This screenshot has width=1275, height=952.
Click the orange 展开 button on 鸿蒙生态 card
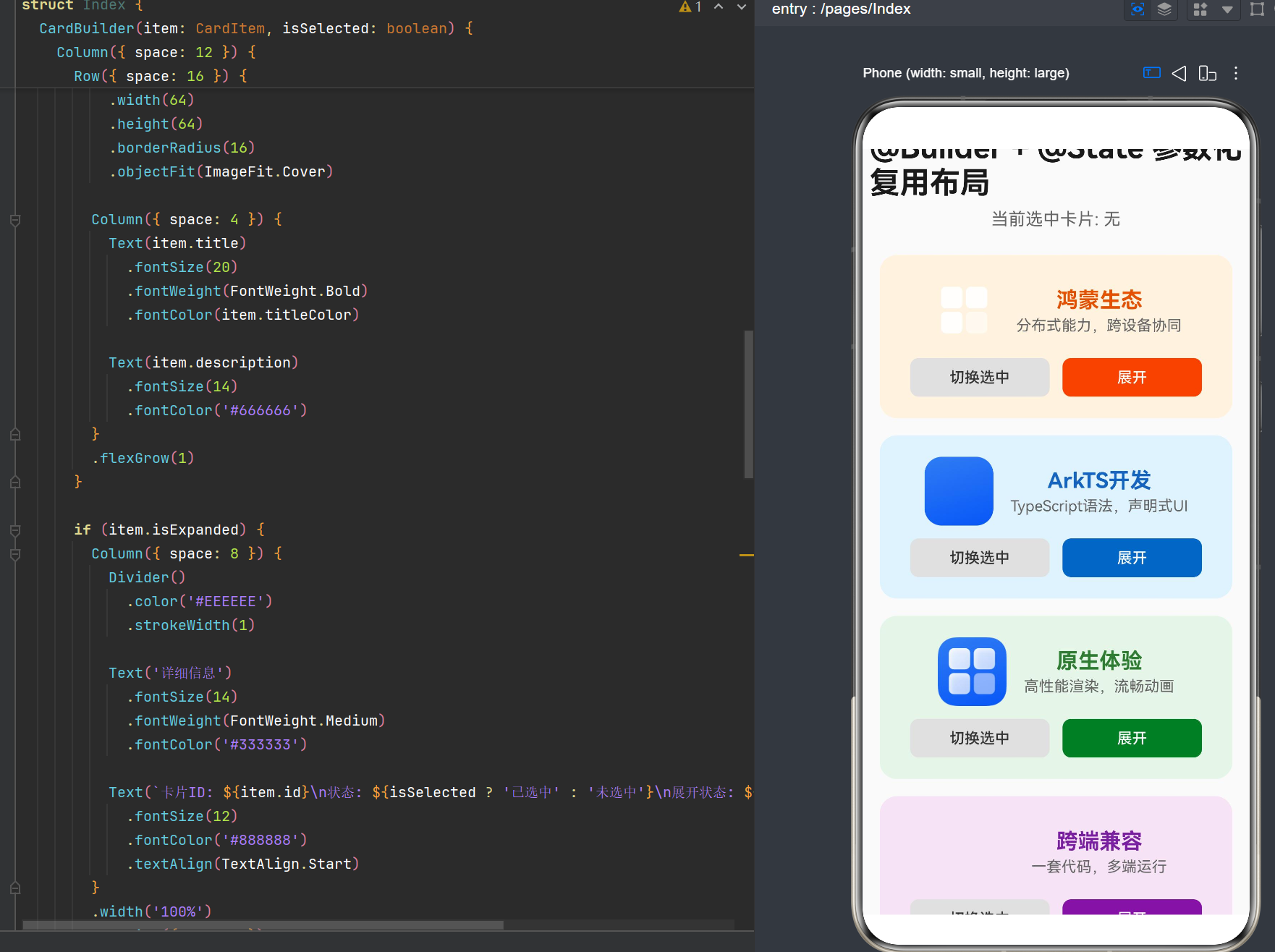(1132, 378)
